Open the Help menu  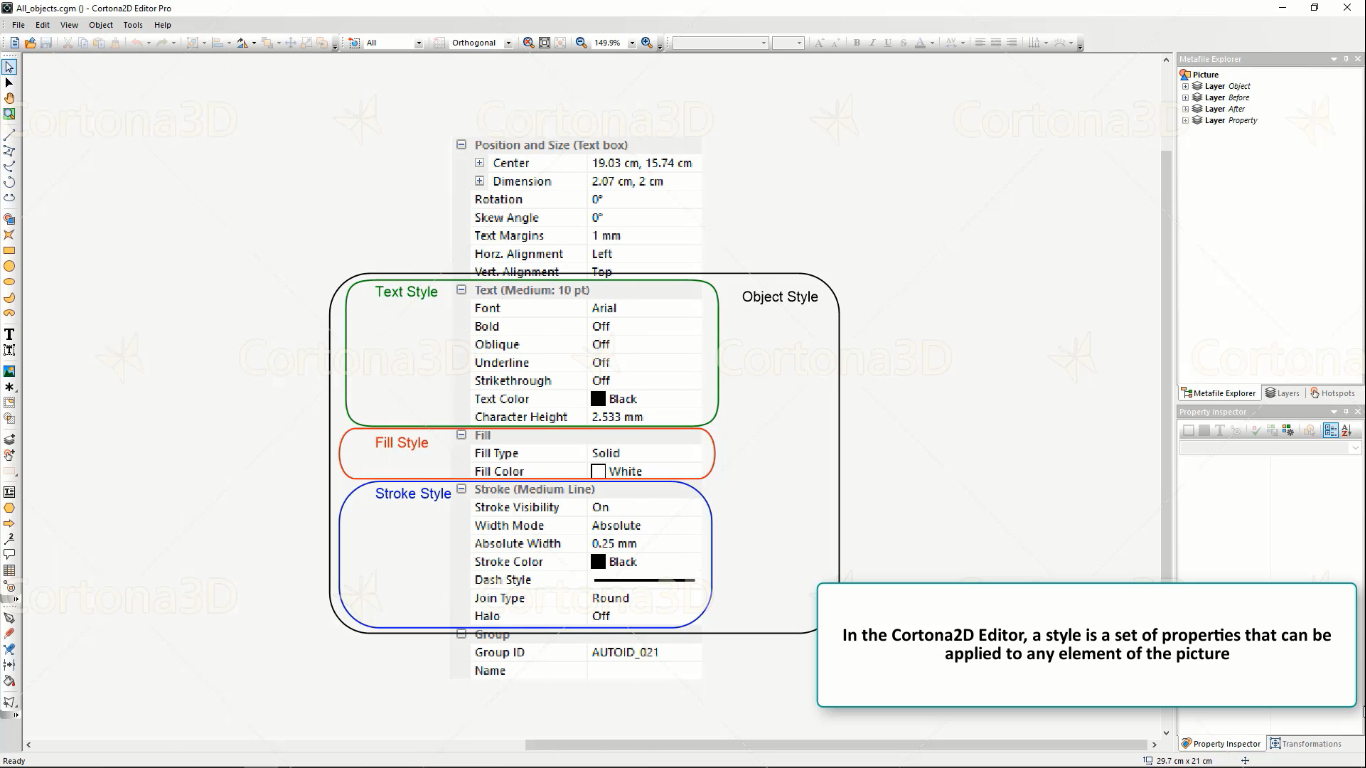[x=163, y=25]
